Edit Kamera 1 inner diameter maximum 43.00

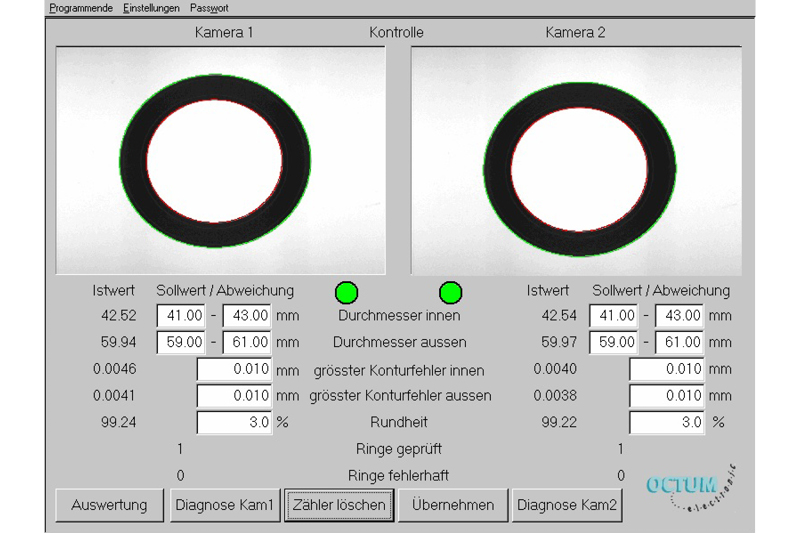(x=247, y=316)
